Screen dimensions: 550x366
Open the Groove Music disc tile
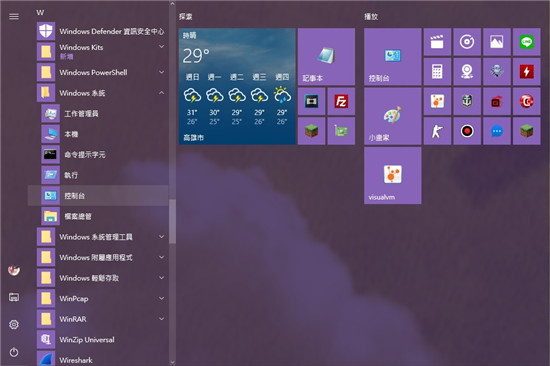(x=467, y=42)
